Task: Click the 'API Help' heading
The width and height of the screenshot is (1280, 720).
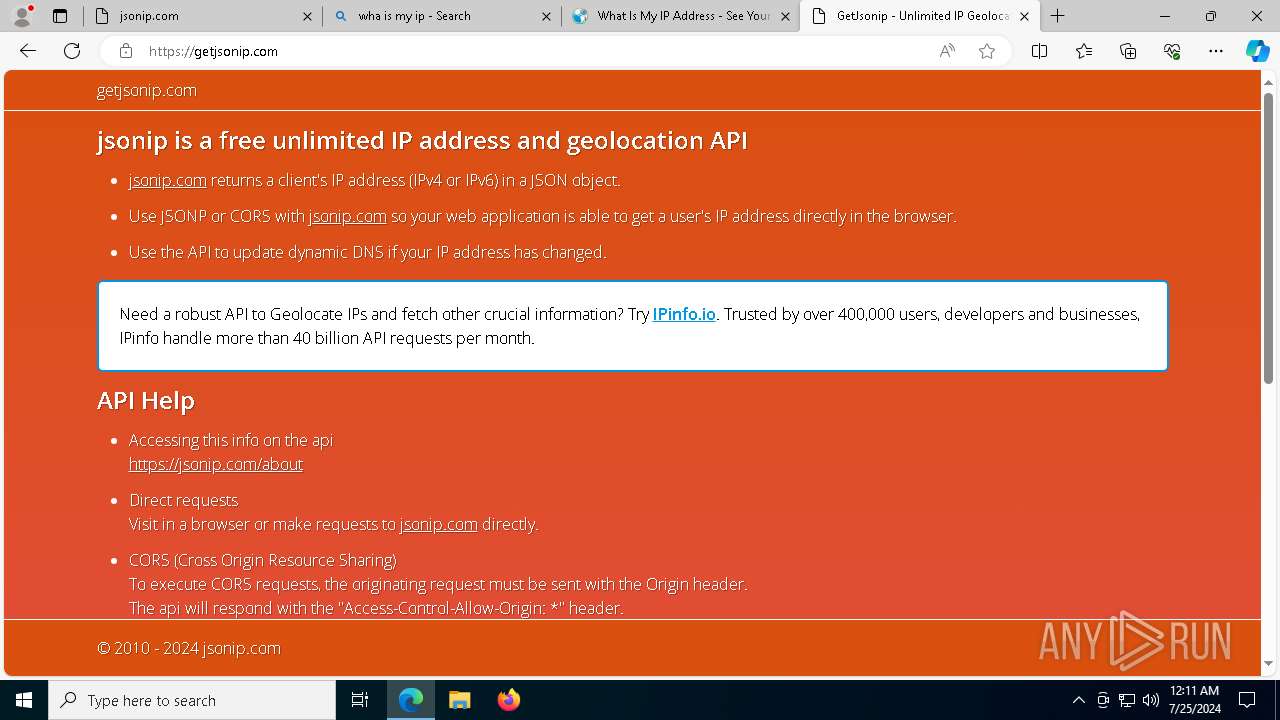Action: 146,400
